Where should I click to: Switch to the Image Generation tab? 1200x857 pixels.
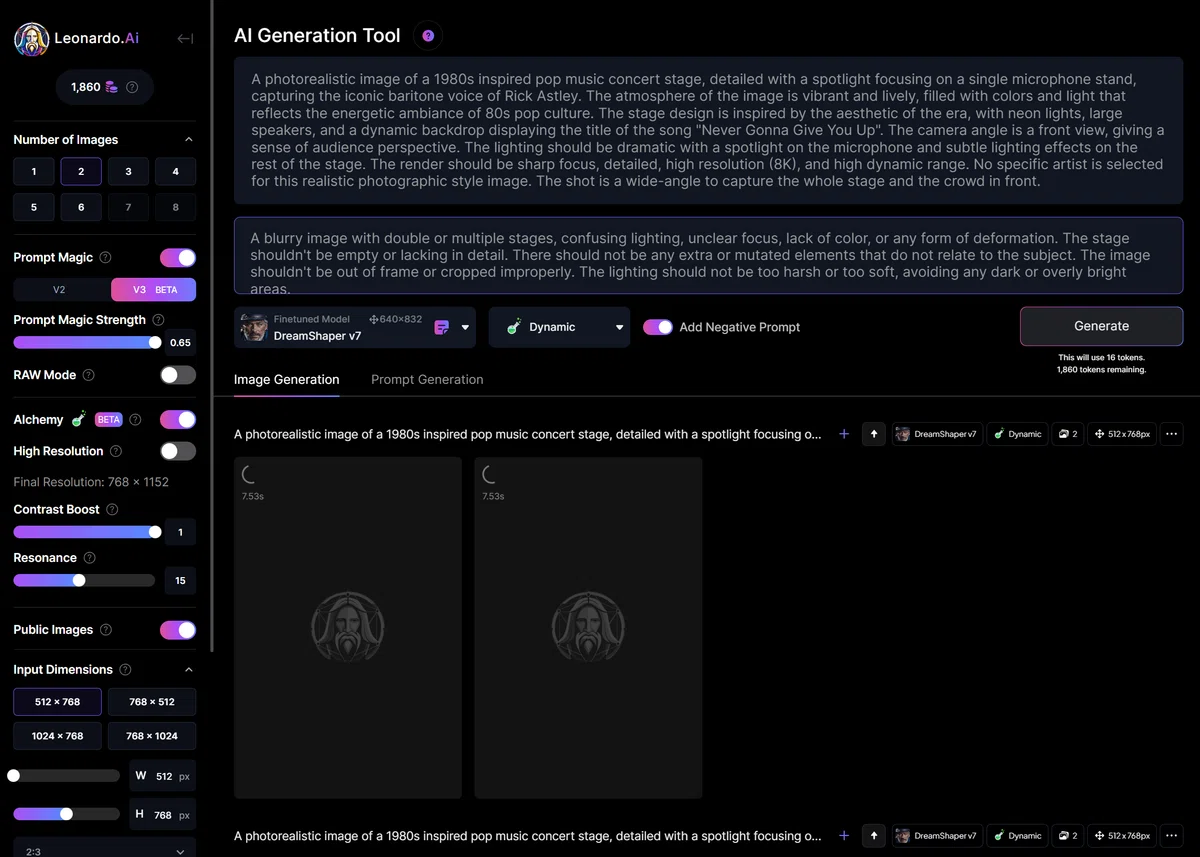pos(286,380)
